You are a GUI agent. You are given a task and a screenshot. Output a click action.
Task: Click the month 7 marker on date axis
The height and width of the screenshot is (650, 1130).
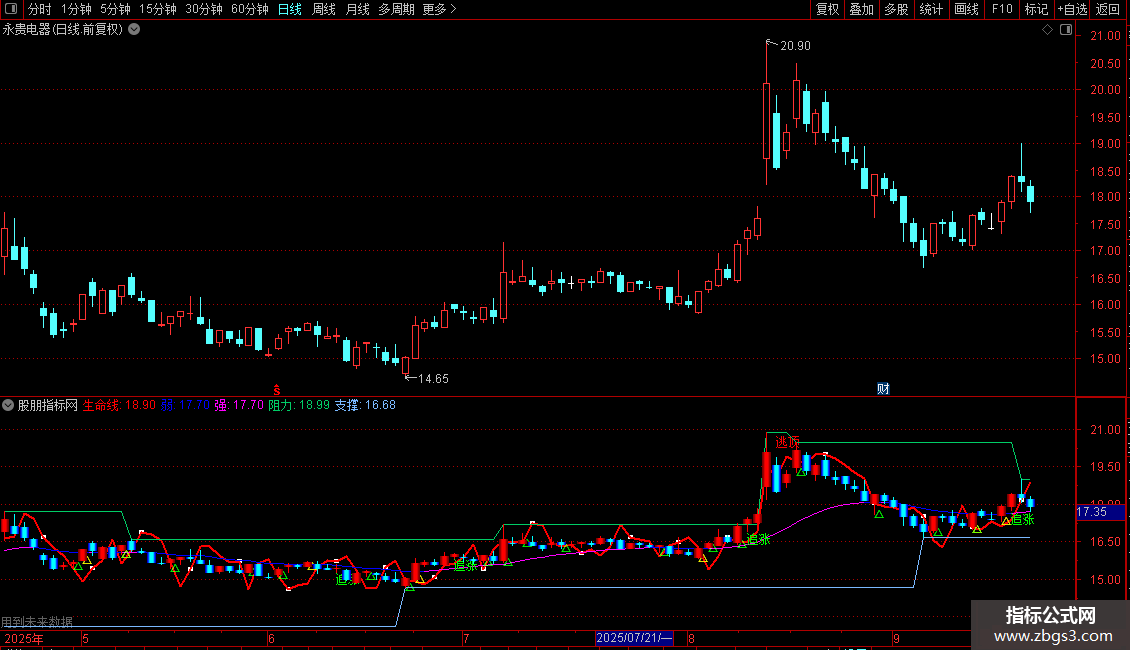[466, 638]
